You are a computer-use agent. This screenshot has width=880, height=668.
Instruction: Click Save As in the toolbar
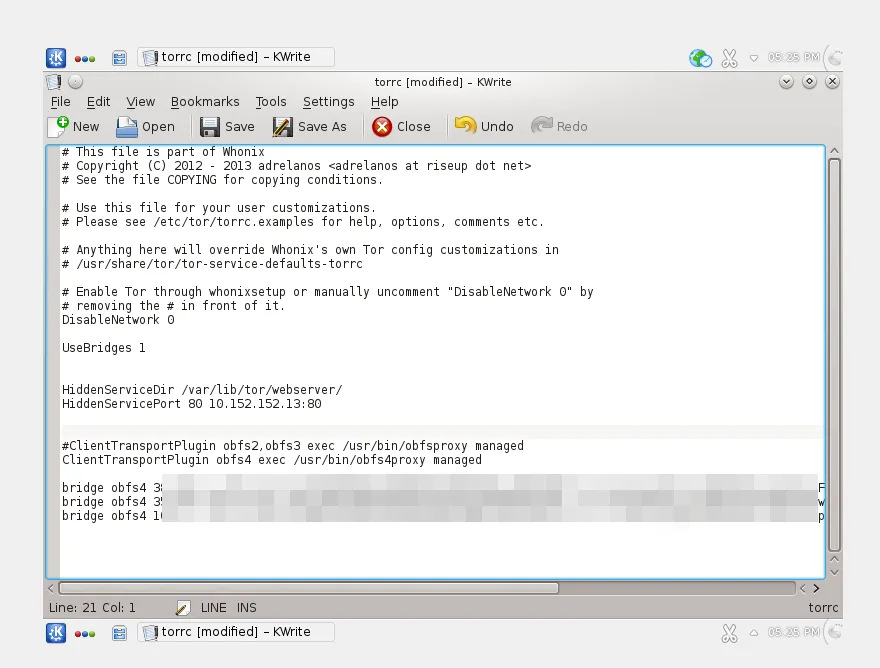pyautogui.click(x=310, y=127)
